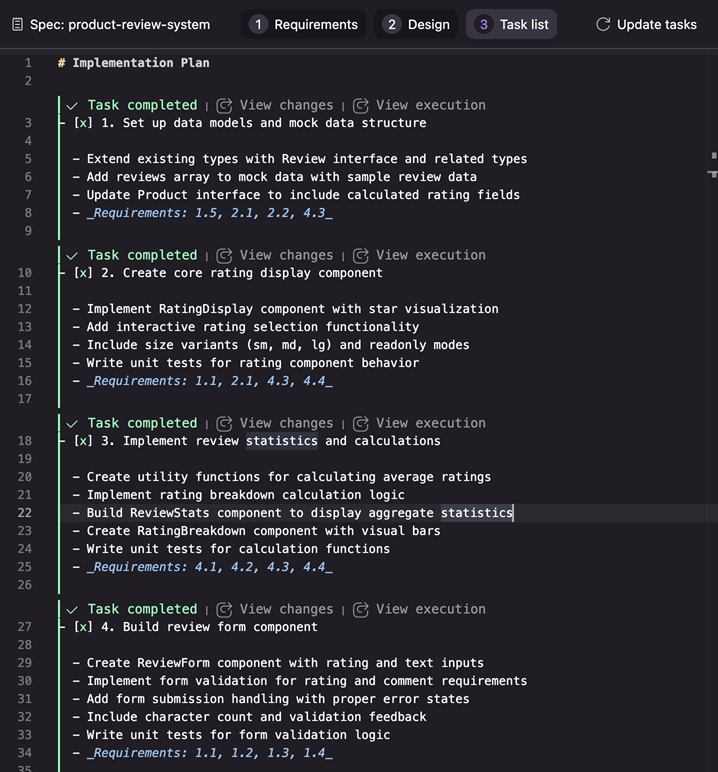Toggle checkbox for task 1 data models
This screenshot has height=772, width=718.
(83, 123)
